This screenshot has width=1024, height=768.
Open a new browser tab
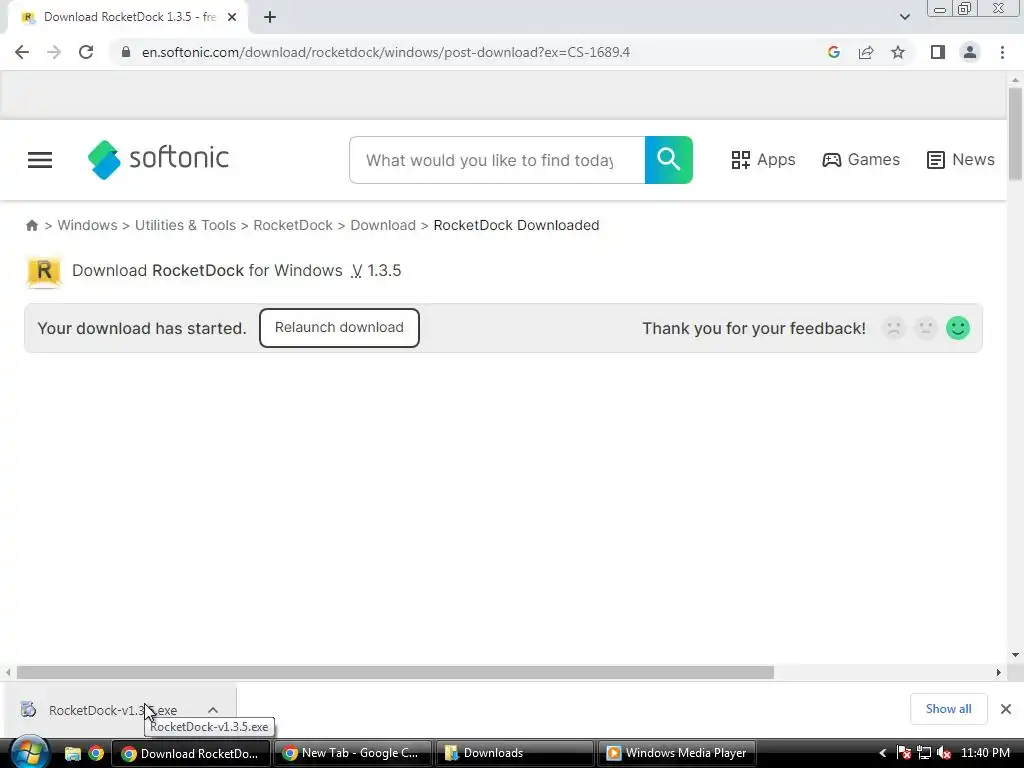click(x=270, y=17)
